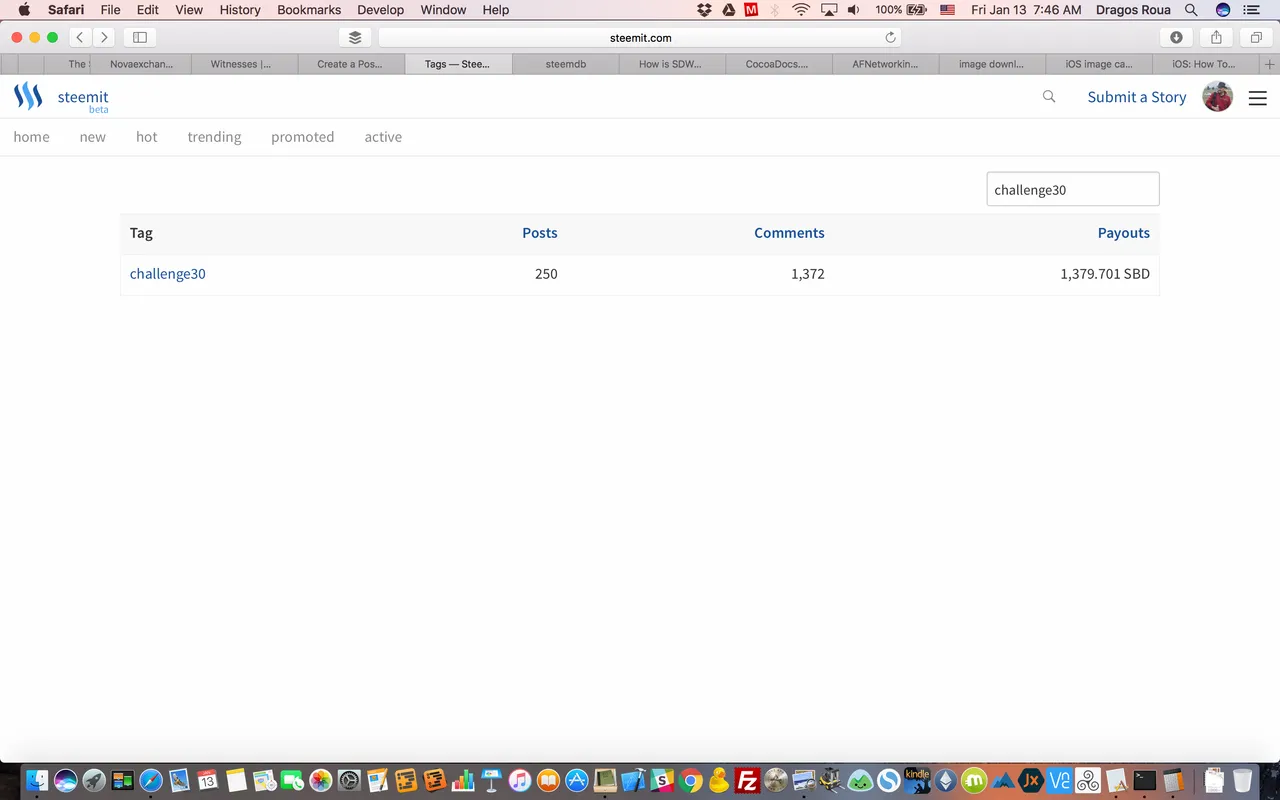1280x800 pixels.
Task: Toggle the Safari sidebar button
Action: 140,37
